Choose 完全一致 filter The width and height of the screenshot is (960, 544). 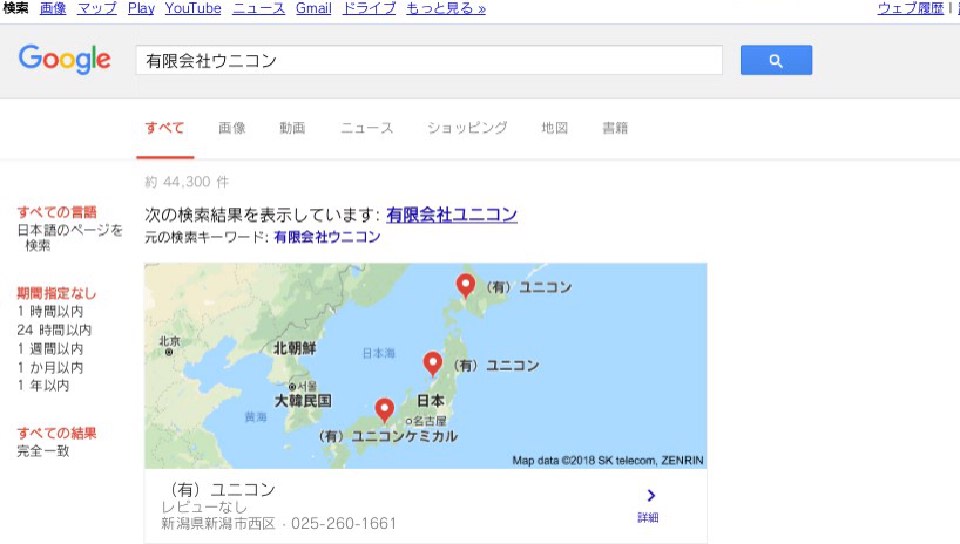[x=43, y=451]
